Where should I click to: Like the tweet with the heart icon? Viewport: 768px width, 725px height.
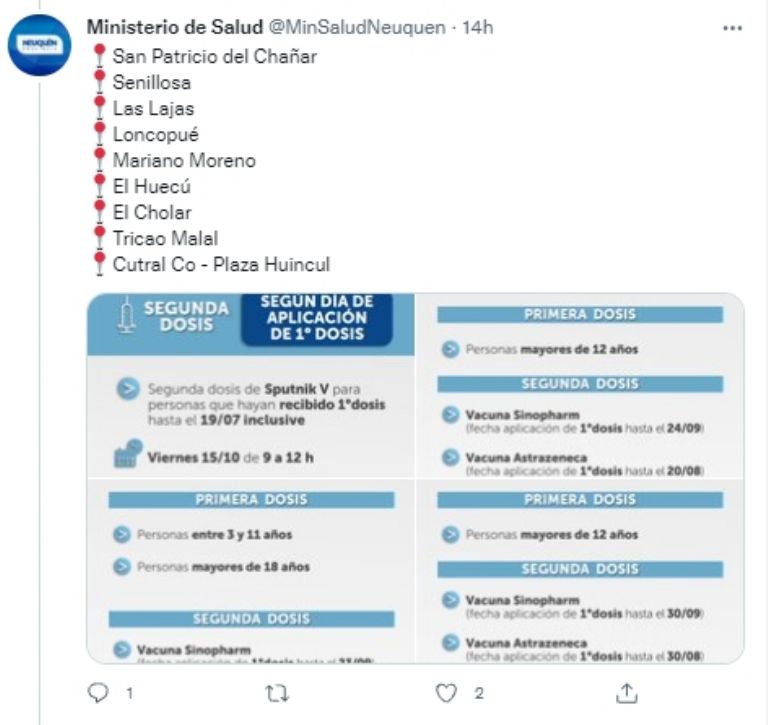(x=446, y=693)
